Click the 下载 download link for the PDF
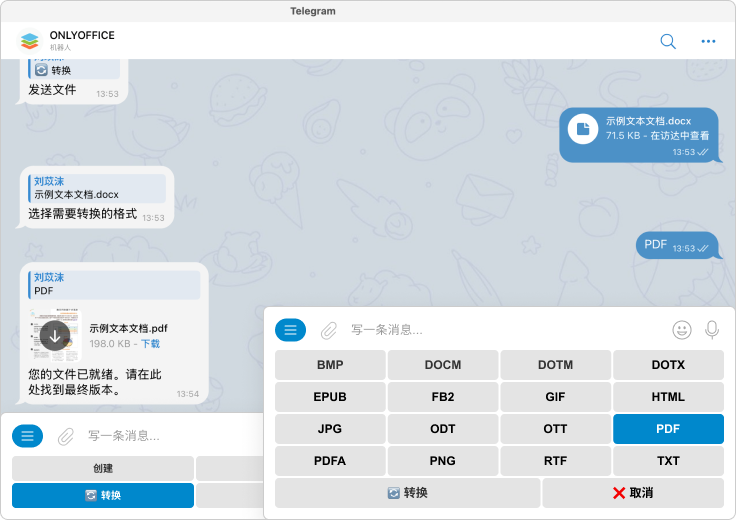 click(150, 344)
